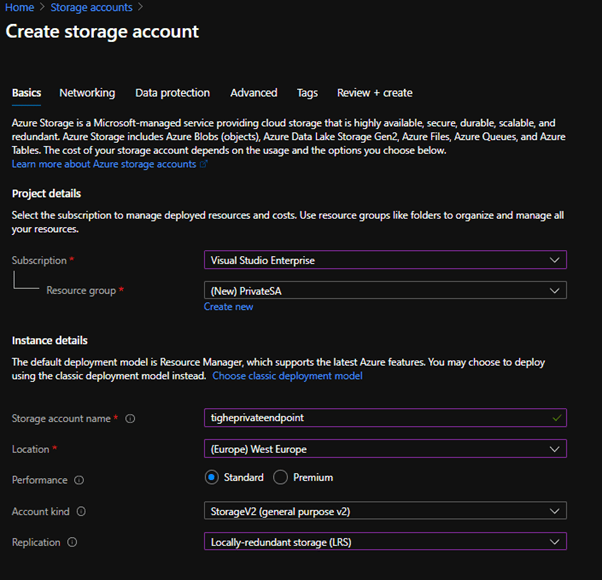Screen dimensions: 602x580
Task: Click info icon beside Account kind
Action: 81,512
